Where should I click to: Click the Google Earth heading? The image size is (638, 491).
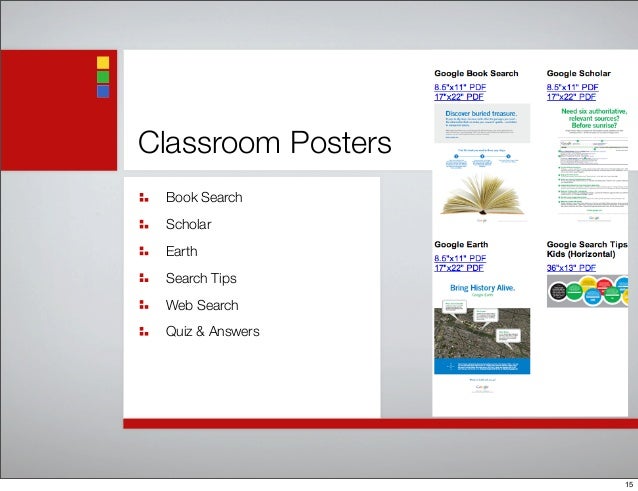(x=461, y=244)
